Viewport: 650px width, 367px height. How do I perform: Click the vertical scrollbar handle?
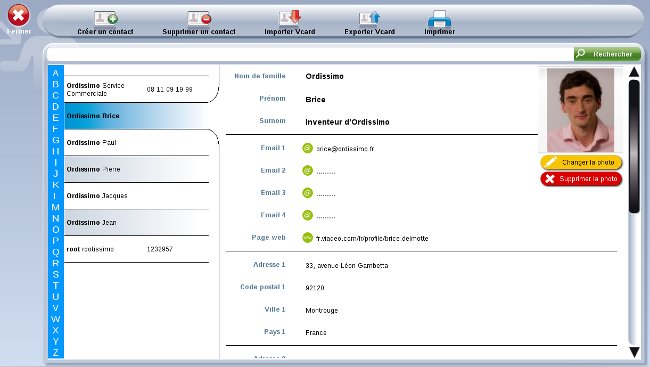pos(634,146)
